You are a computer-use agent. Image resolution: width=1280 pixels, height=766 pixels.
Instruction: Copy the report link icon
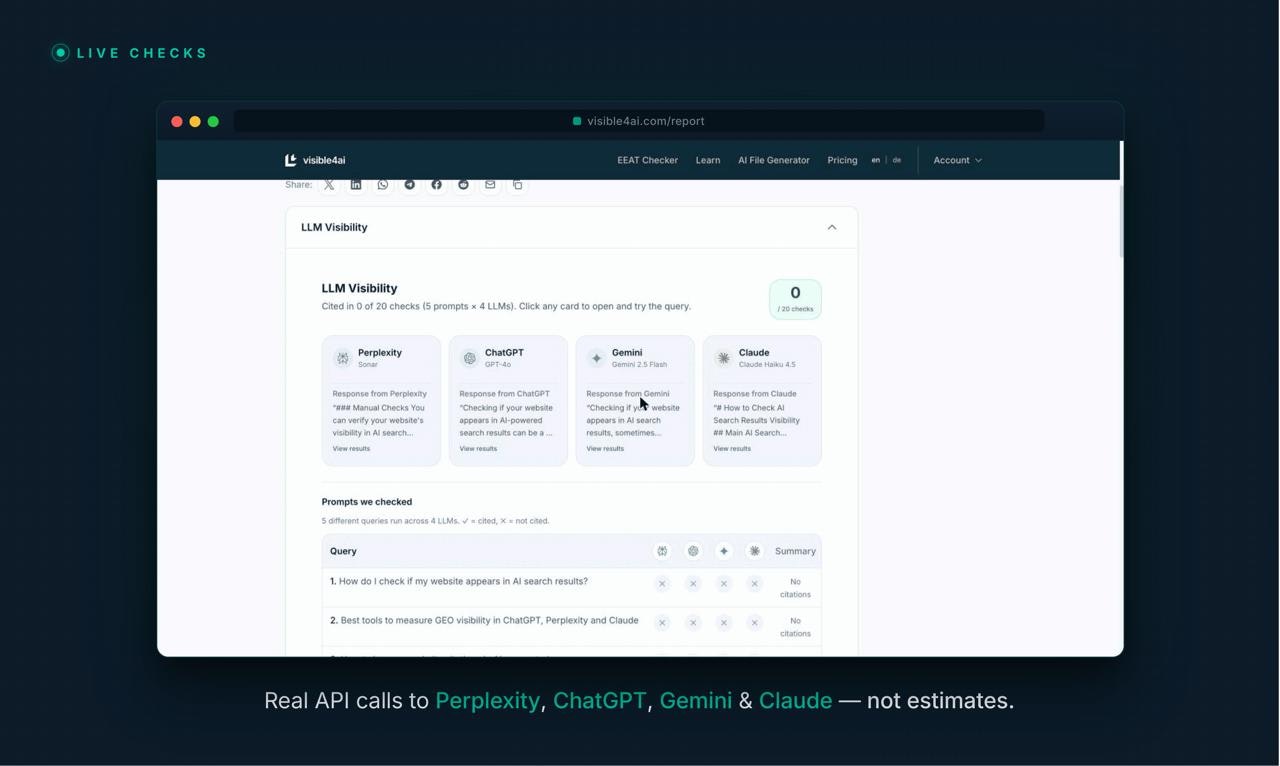pyautogui.click(x=517, y=185)
